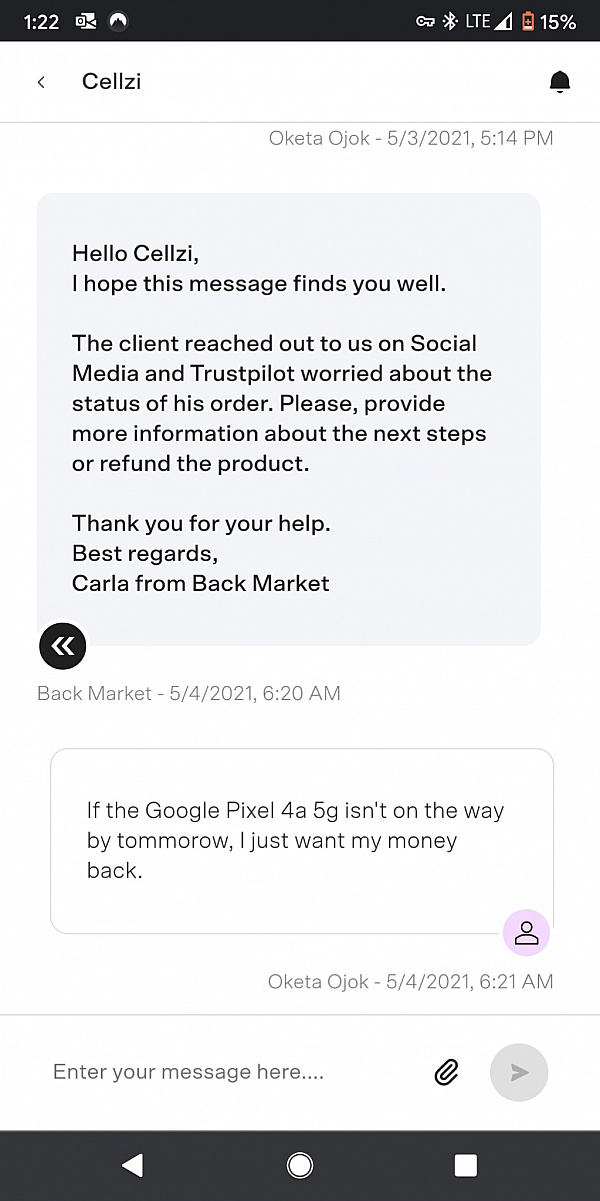Image resolution: width=600 pixels, height=1201 pixels.
Task: Tap the Oketa Ojok 6:21 AM timestamp
Action: pos(410,981)
